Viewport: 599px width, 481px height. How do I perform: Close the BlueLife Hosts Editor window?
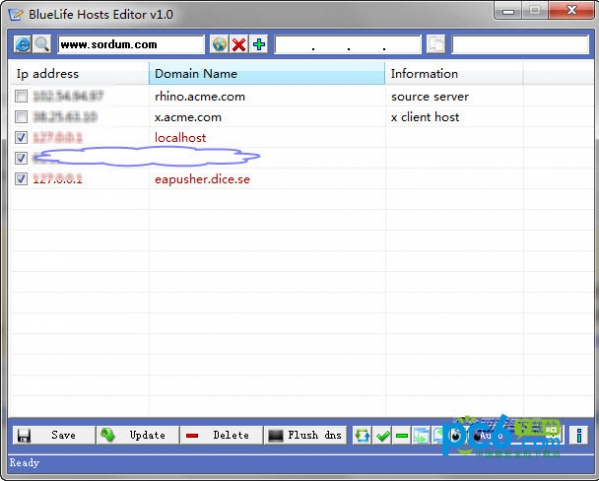pos(571,10)
